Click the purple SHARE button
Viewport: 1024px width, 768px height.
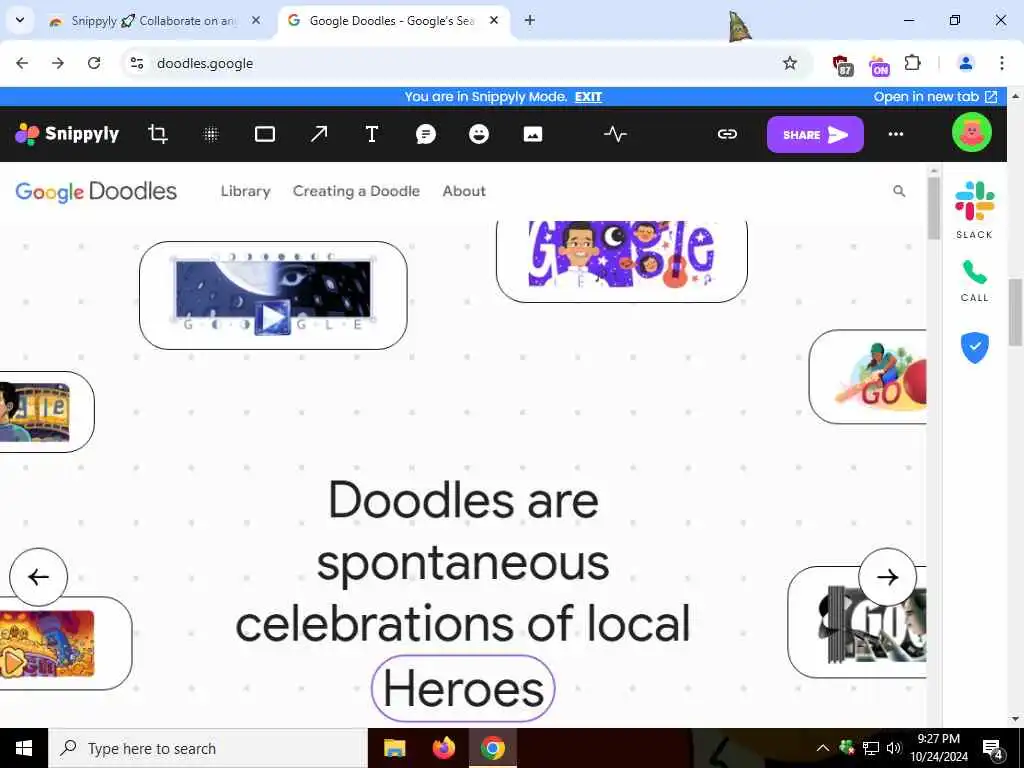pyautogui.click(x=815, y=135)
